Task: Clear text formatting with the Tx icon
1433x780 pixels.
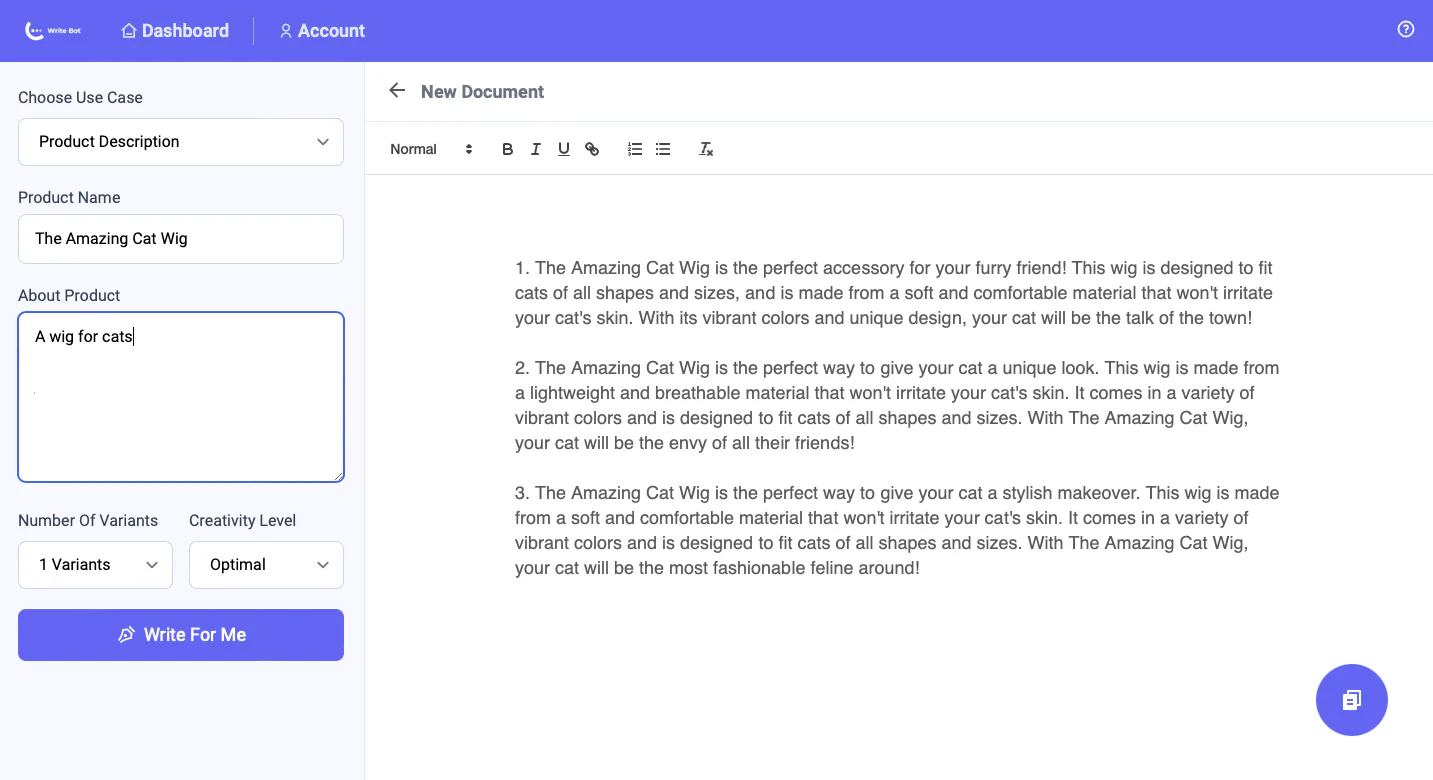Action: point(706,148)
